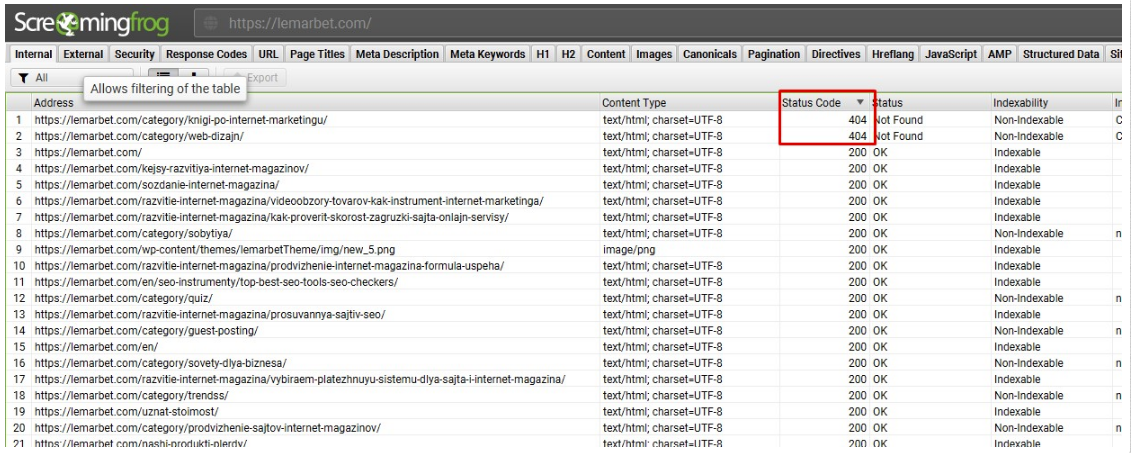Open the Meta Keywords tab
Screen dimensions: 1131x453
click(488, 54)
